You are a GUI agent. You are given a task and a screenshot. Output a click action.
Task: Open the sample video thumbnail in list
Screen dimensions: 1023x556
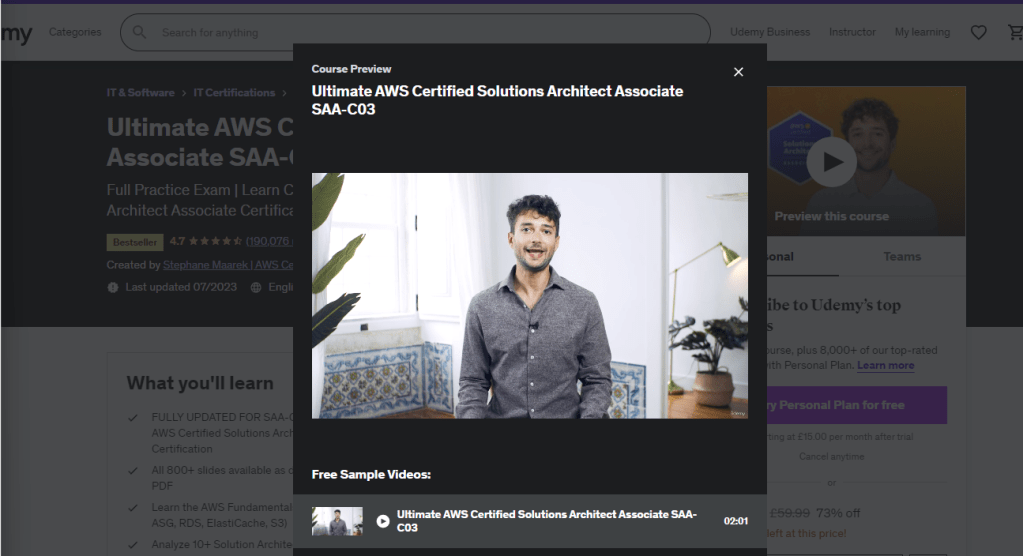[337, 521]
